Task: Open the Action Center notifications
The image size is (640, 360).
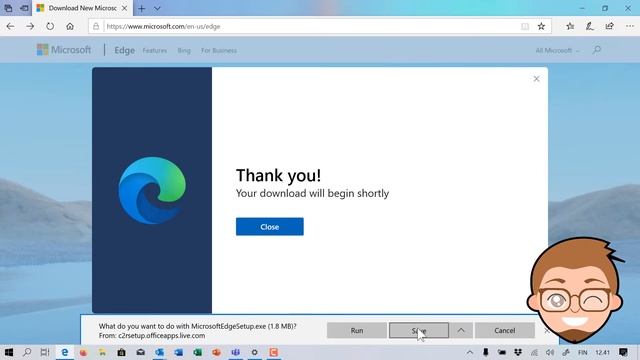Action: tap(623, 352)
